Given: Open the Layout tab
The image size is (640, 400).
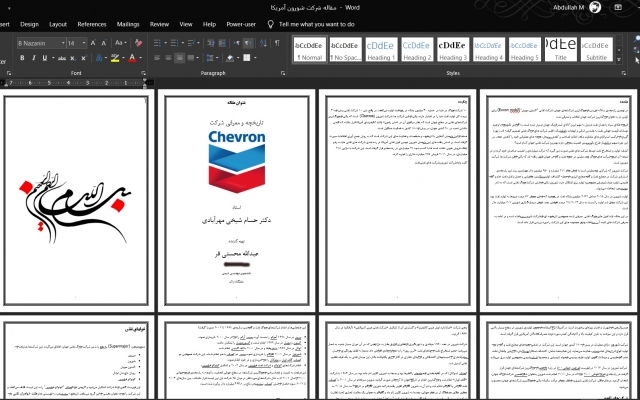Looking at the screenshot, I should [x=58, y=24].
